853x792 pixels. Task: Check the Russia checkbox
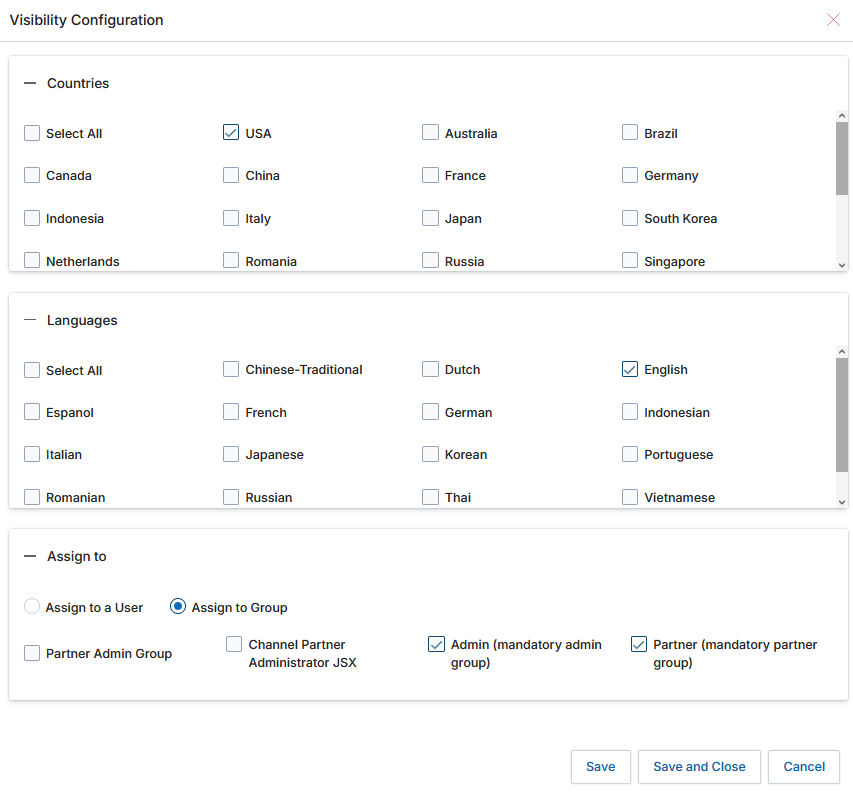430,260
